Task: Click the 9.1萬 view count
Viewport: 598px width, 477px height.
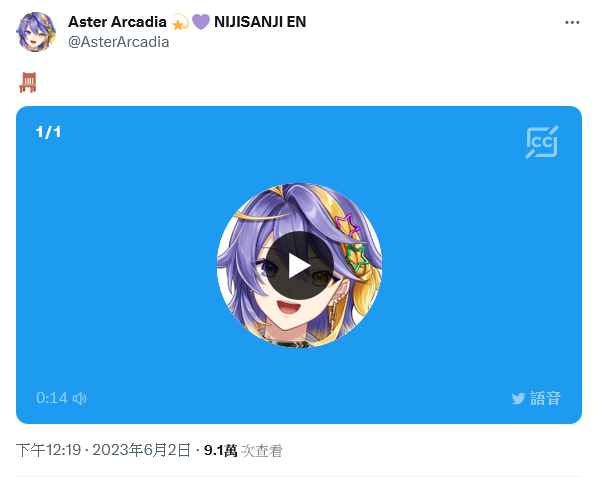Action: pyautogui.click(x=220, y=451)
